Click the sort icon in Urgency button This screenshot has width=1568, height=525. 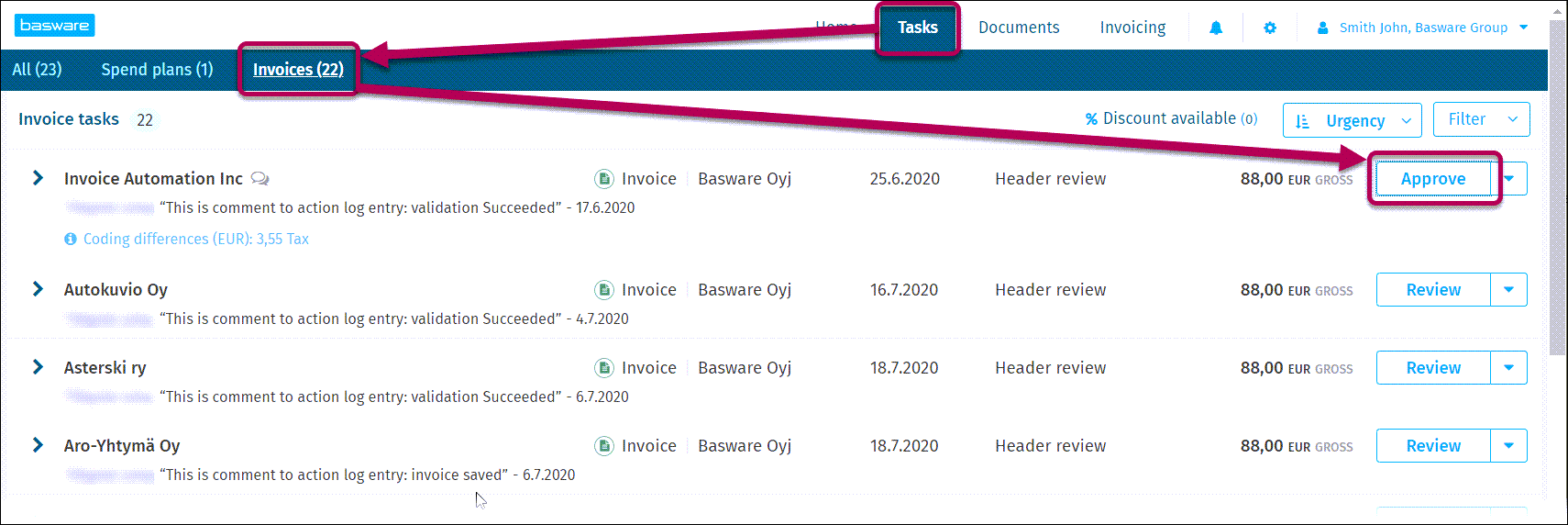point(1302,121)
